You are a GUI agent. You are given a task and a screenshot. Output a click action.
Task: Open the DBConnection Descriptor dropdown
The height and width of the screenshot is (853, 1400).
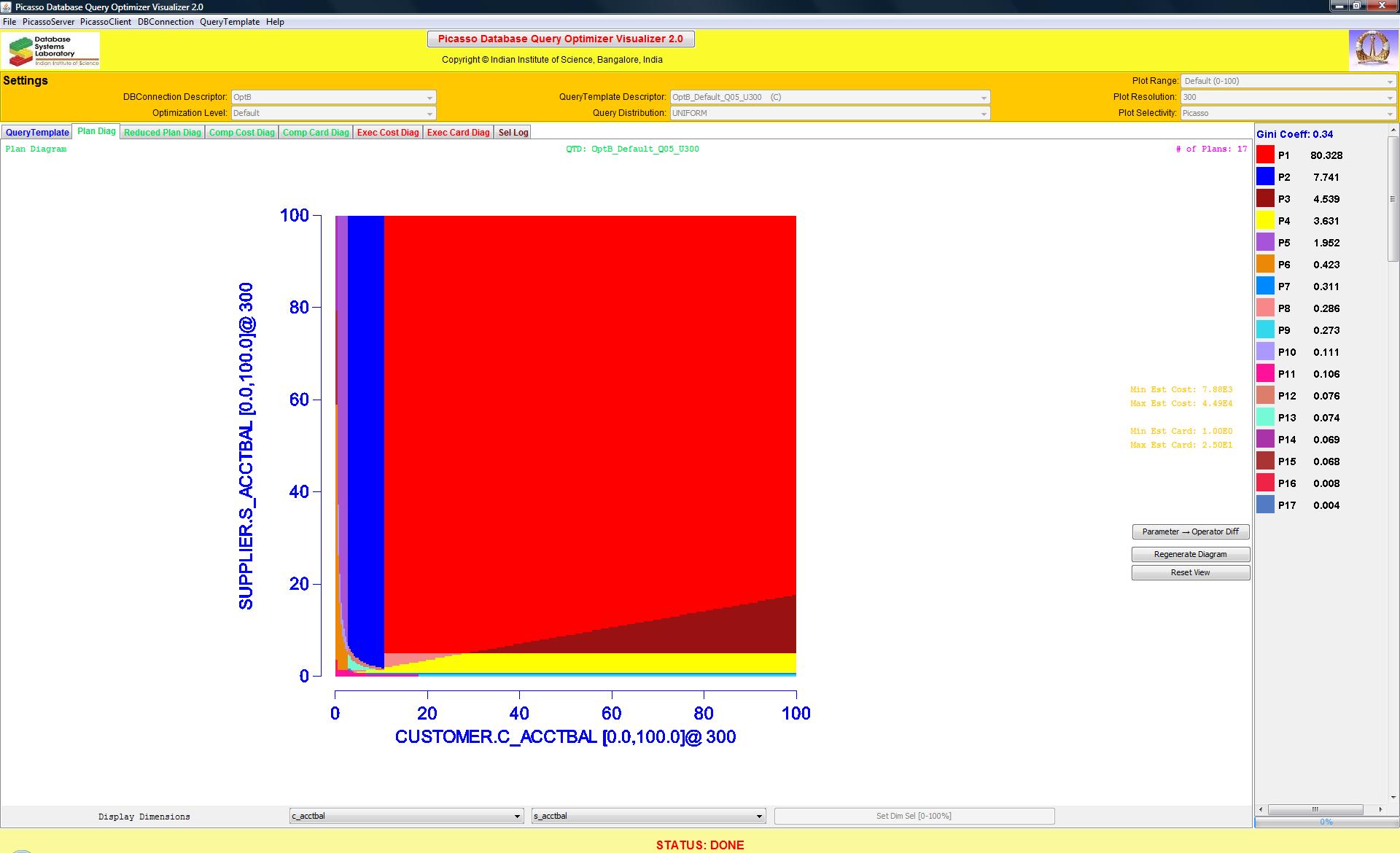tap(333, 97)
